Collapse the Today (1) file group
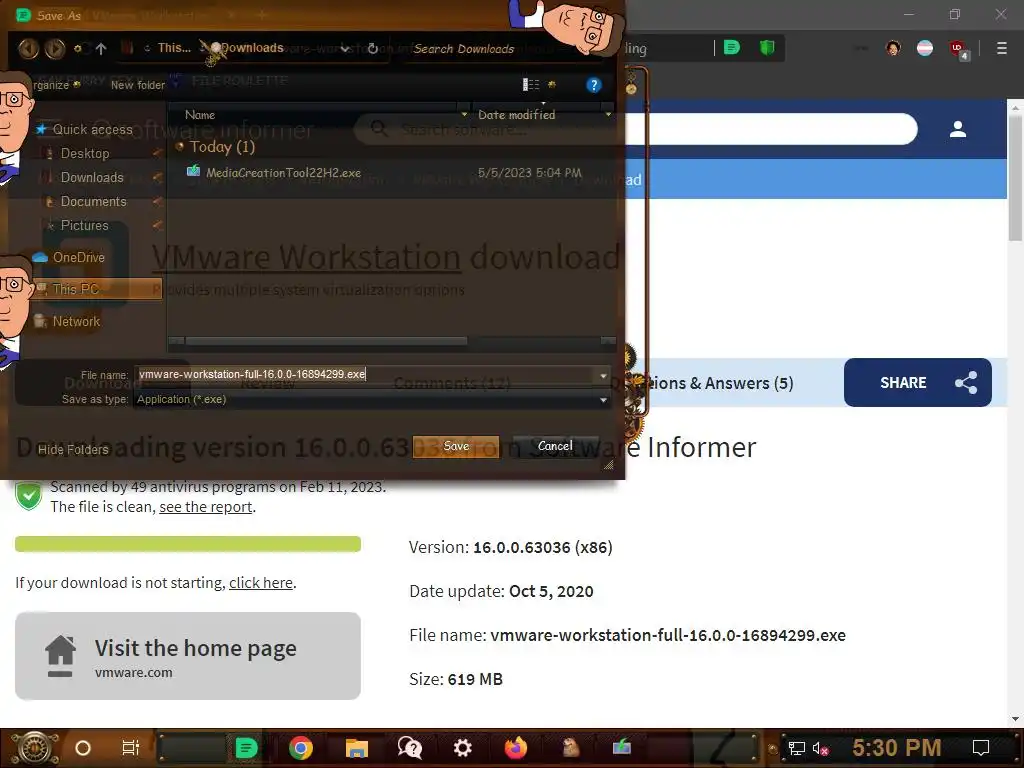This screenshot has width=1024, height=768. tap(180, 146)
